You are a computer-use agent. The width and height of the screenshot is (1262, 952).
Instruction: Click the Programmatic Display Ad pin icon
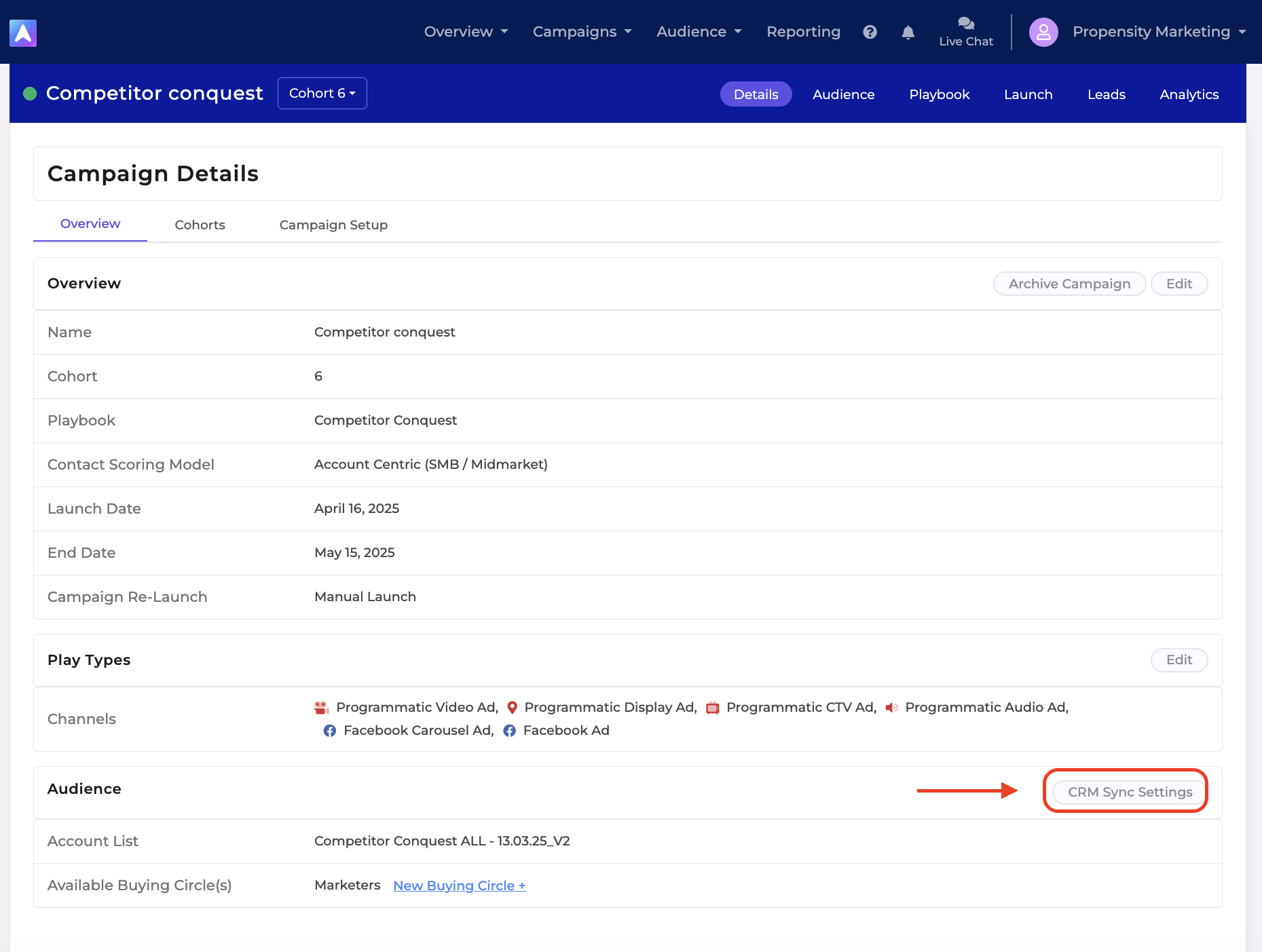pos(513,708)
